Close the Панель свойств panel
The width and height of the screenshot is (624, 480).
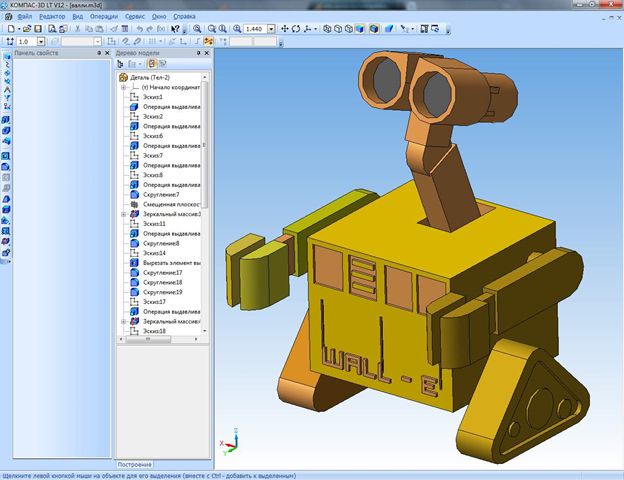(x=107, y=53)
